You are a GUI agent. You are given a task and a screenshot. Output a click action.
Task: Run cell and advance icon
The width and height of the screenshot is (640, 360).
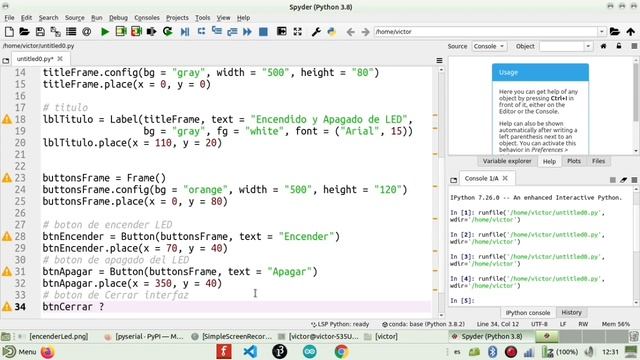tap(136, 31)
